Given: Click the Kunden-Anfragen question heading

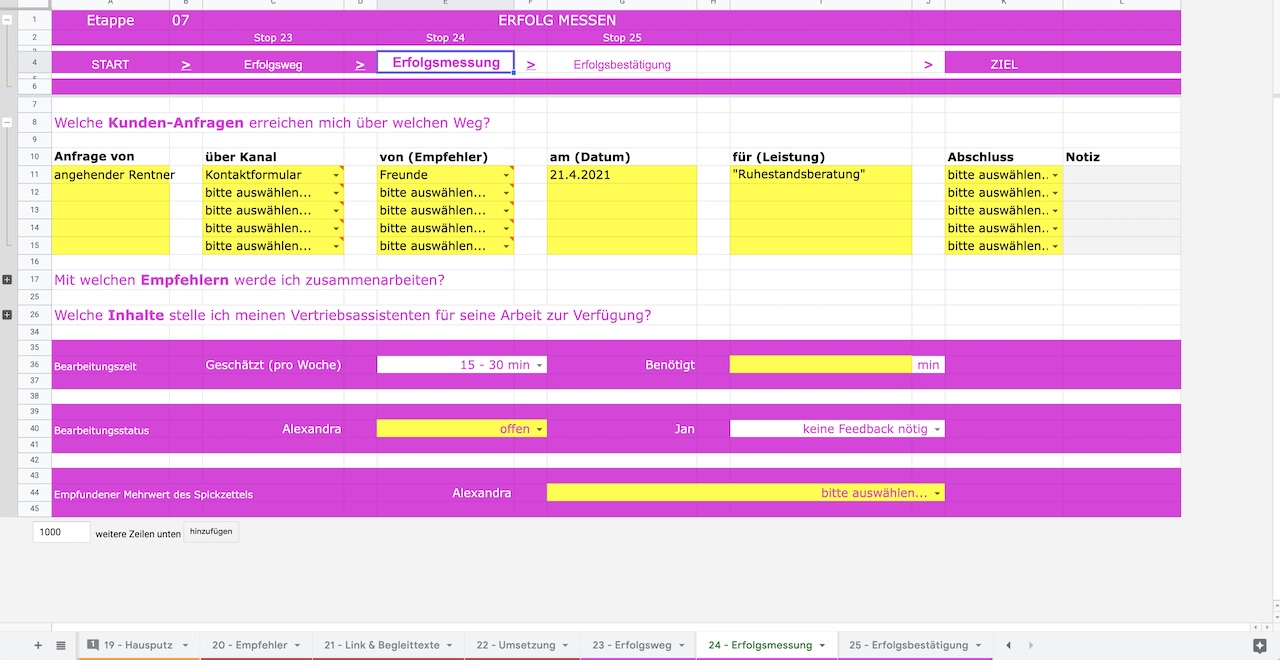Looking at the screenshot, I should (x=272, y=123).
